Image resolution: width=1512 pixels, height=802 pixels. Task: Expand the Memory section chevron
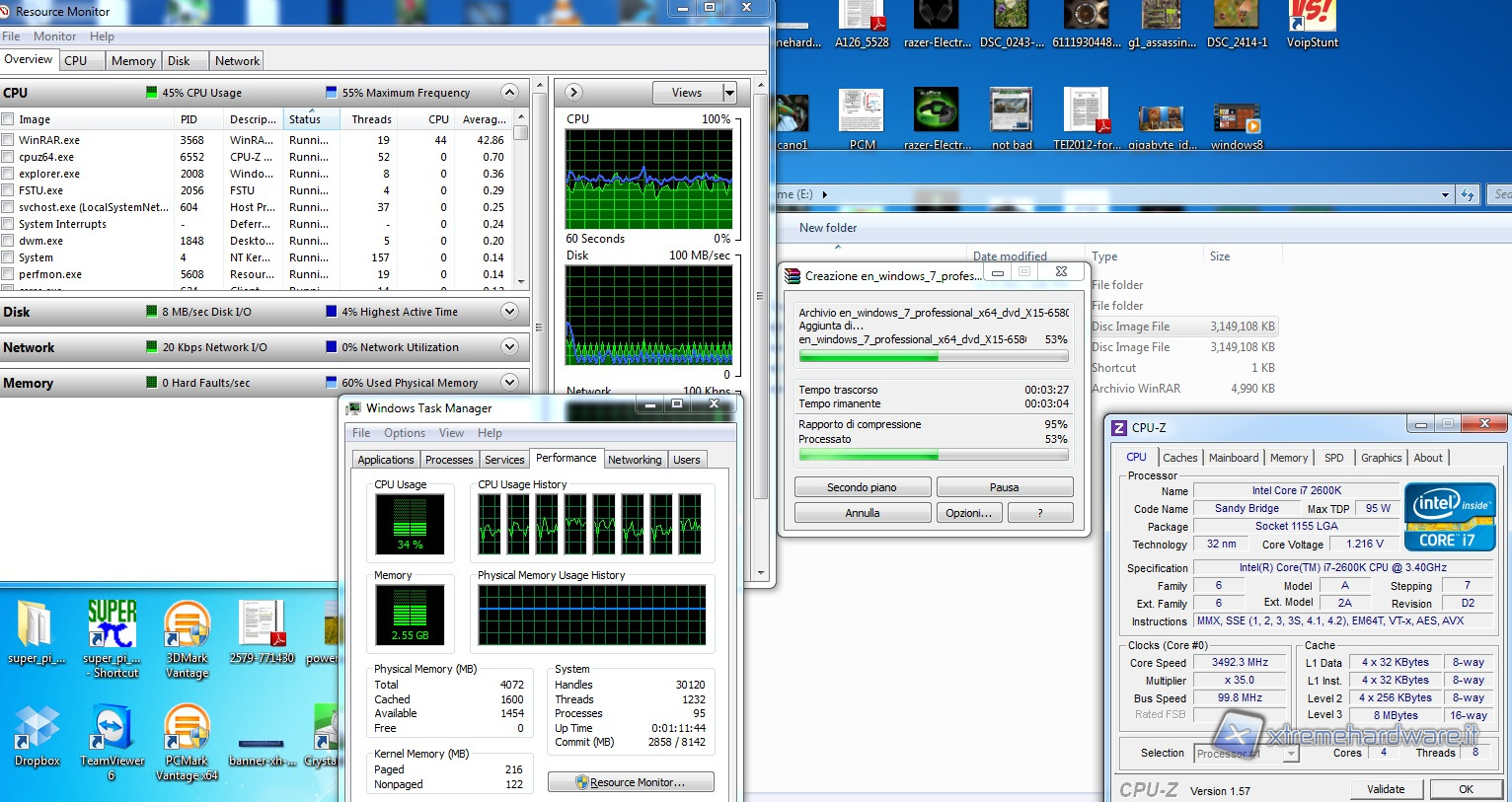tap(509, 383)
